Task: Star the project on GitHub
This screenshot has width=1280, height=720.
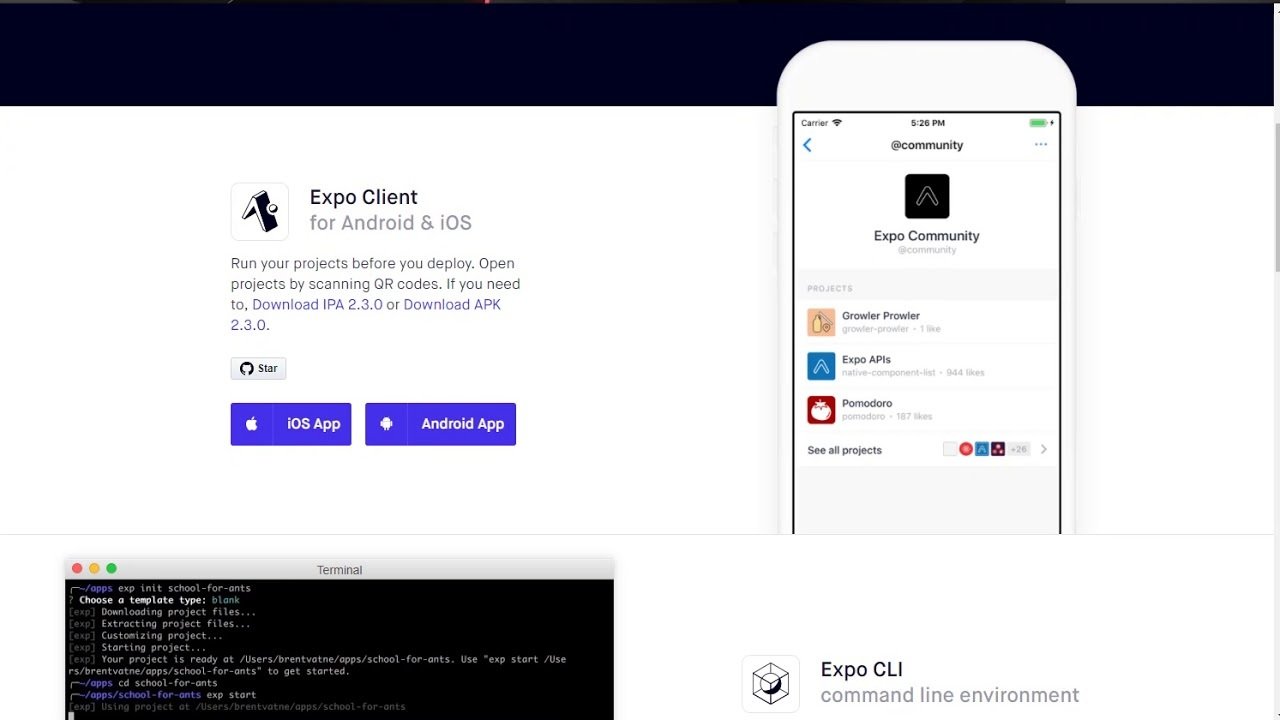Action: (x=258, y=368)
